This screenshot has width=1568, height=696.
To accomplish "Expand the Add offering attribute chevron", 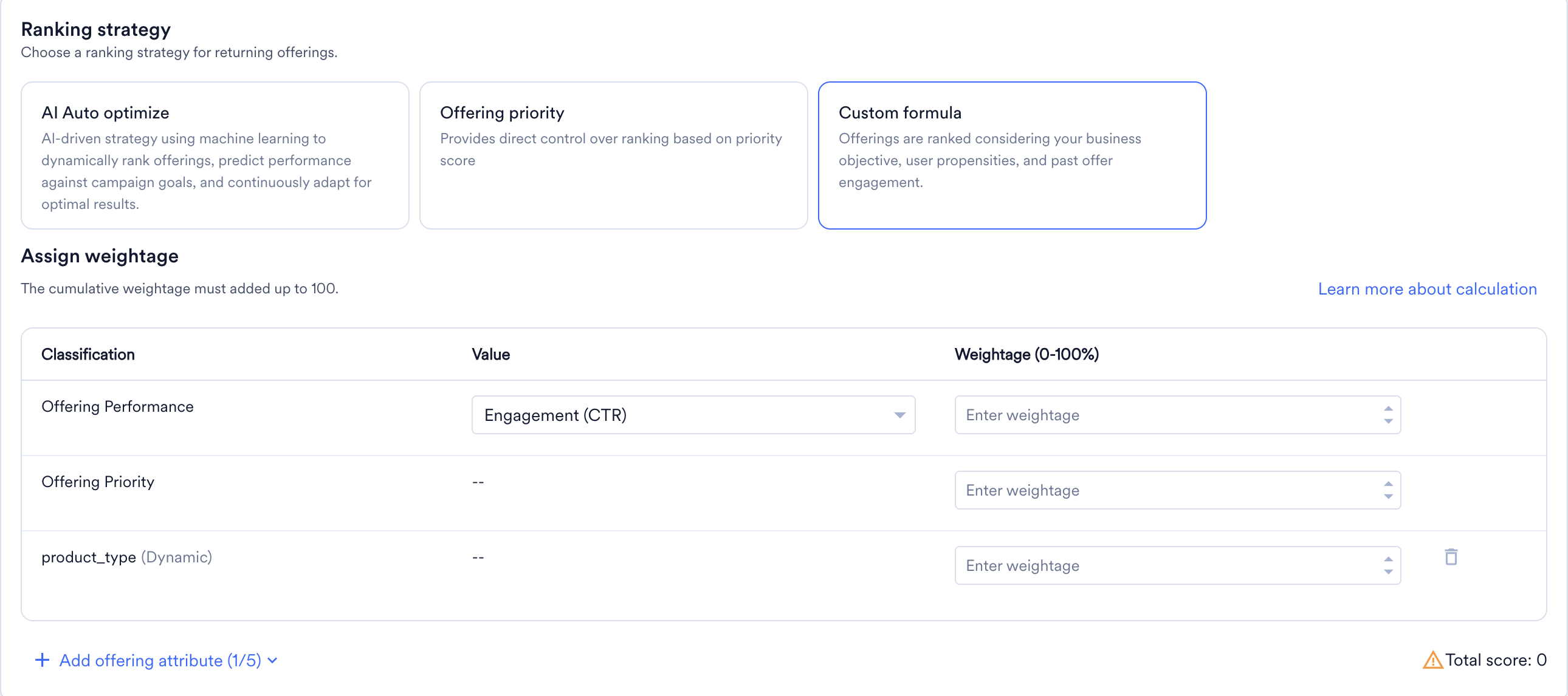I will (273, 661).
